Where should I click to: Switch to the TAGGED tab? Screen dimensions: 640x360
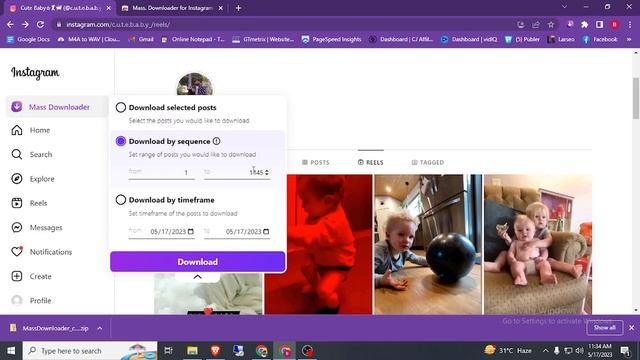point(428,162)
